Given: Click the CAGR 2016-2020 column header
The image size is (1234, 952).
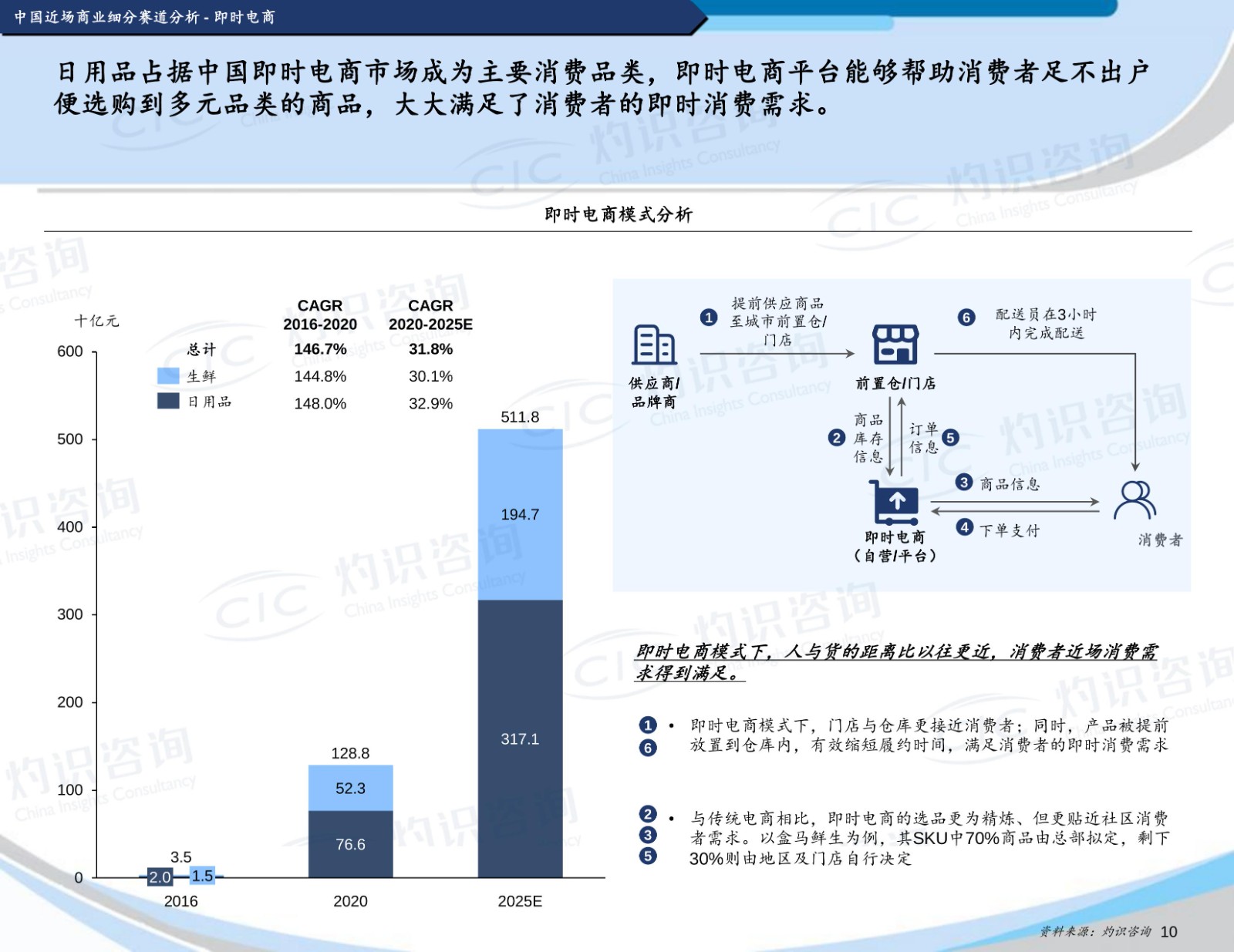Looking at the screenshot, I should 320,315.
